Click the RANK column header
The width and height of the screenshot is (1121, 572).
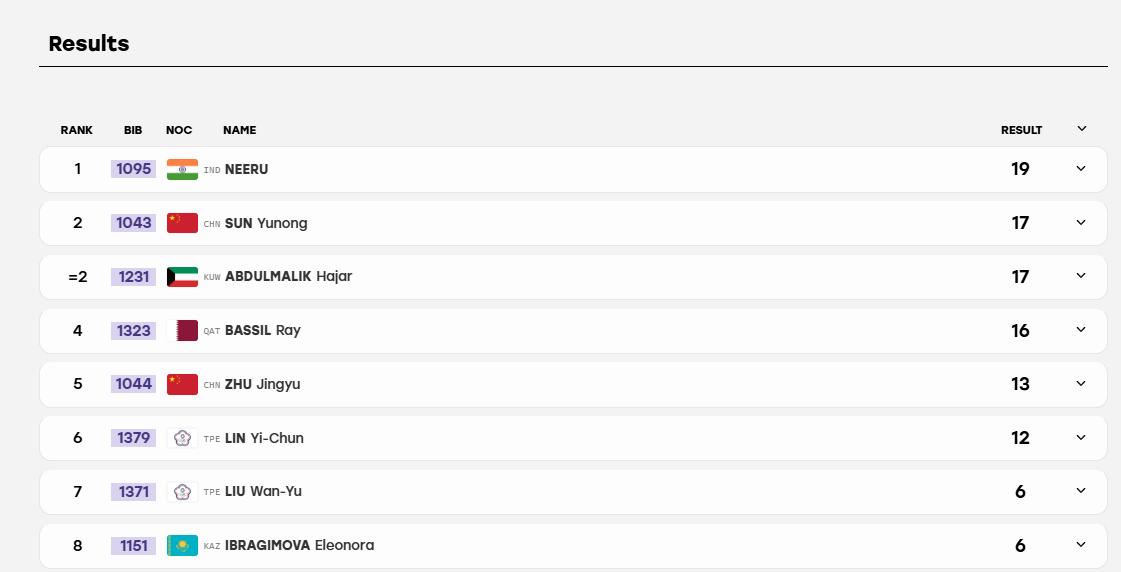pyautogui.click(x=76, y=130)
